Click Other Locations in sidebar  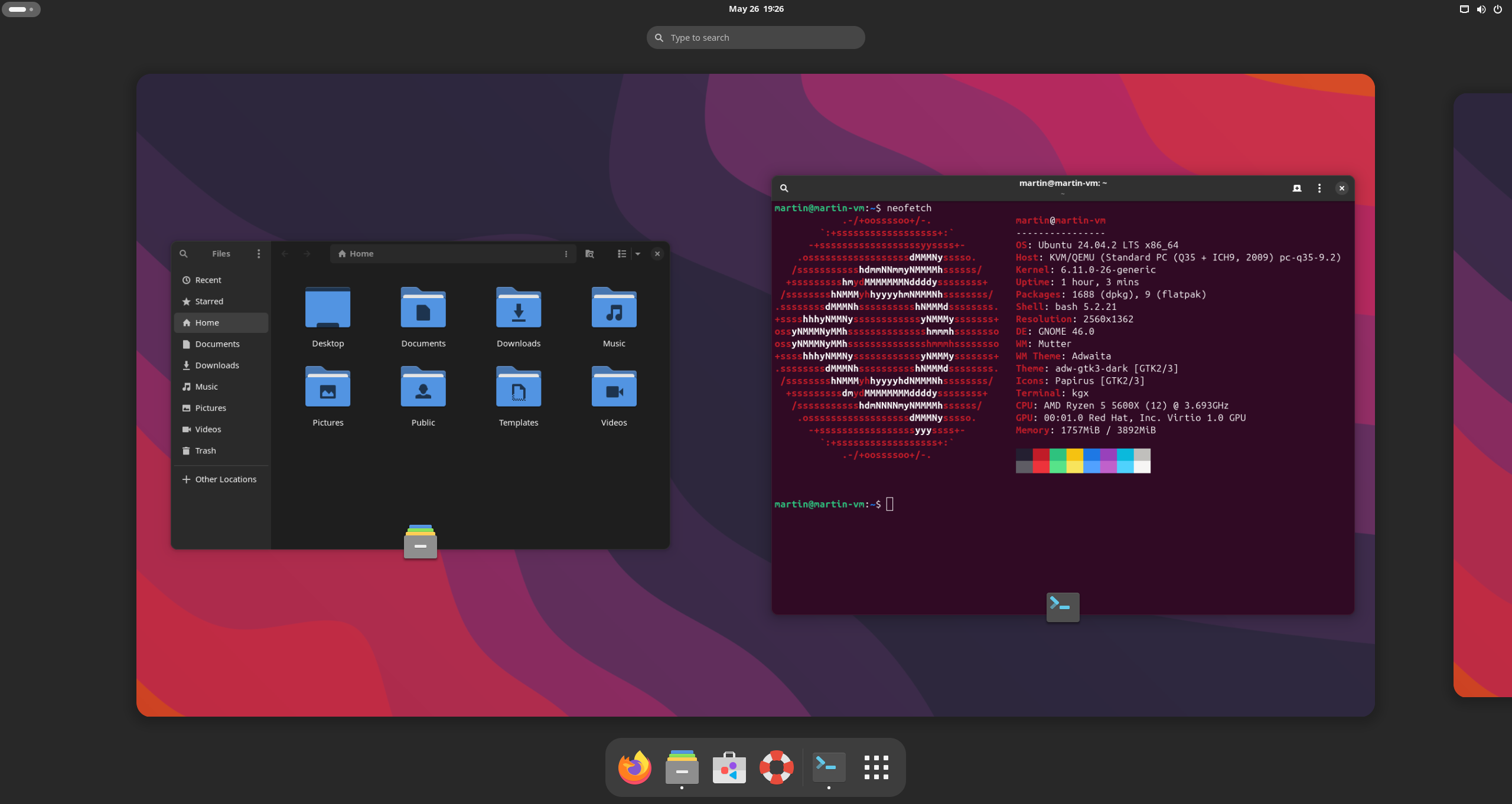pyautogui.click(x=226, y=479)
